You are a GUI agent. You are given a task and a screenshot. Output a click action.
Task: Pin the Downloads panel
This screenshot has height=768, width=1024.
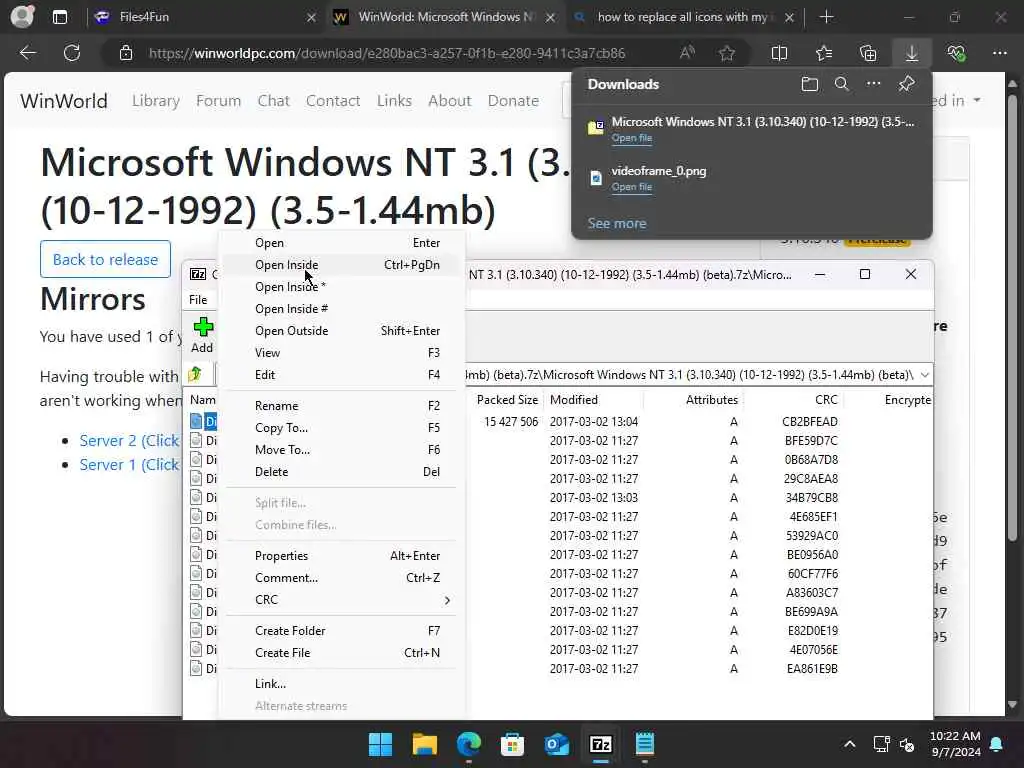pos(906,84)
